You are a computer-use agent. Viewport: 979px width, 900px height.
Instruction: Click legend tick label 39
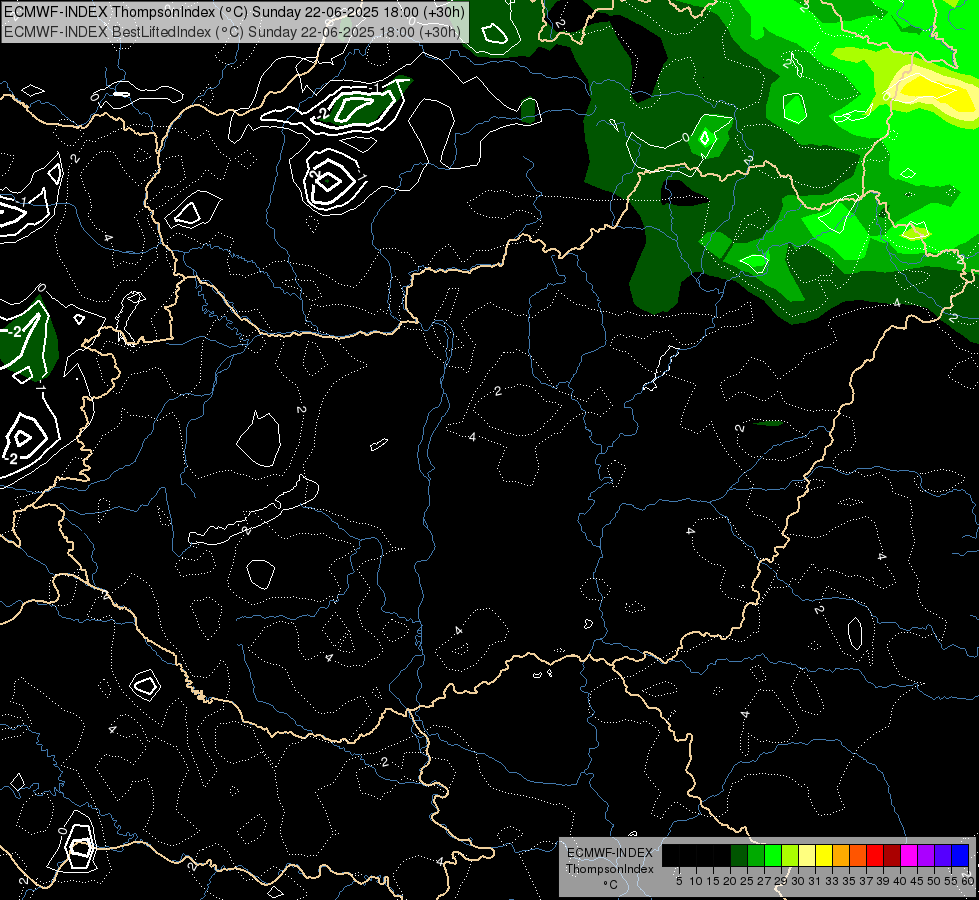coord(883,881)
